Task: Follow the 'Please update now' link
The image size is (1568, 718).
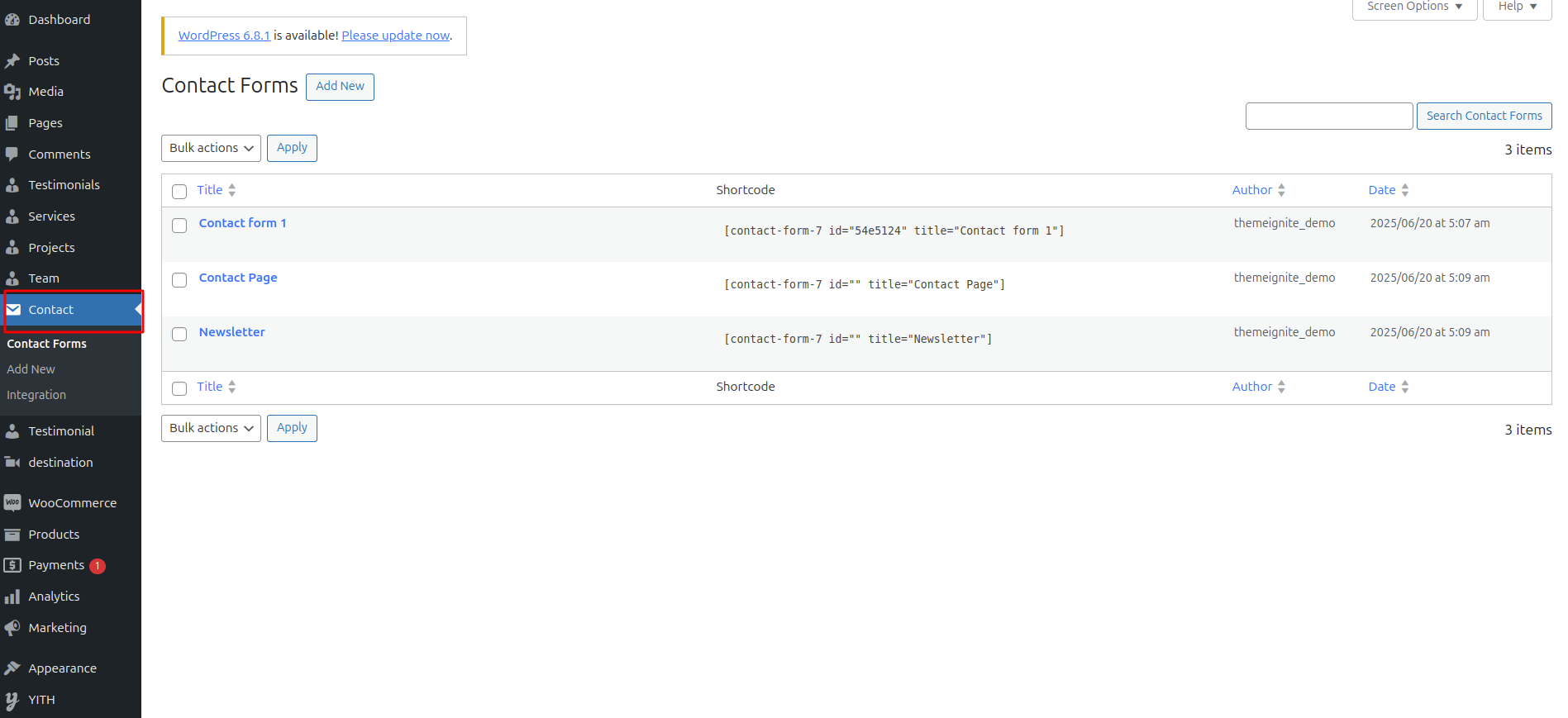Action: point(396,36)
